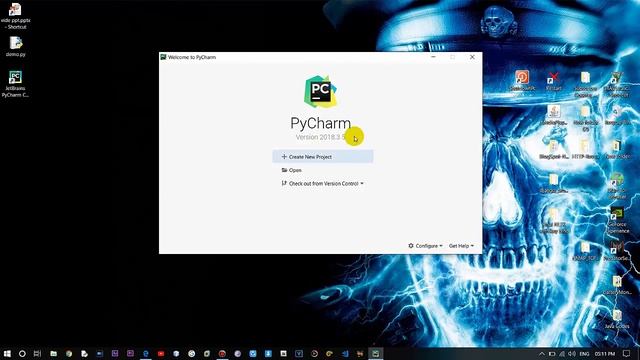Click the ENG language indicator

click(x=584, y=353)
